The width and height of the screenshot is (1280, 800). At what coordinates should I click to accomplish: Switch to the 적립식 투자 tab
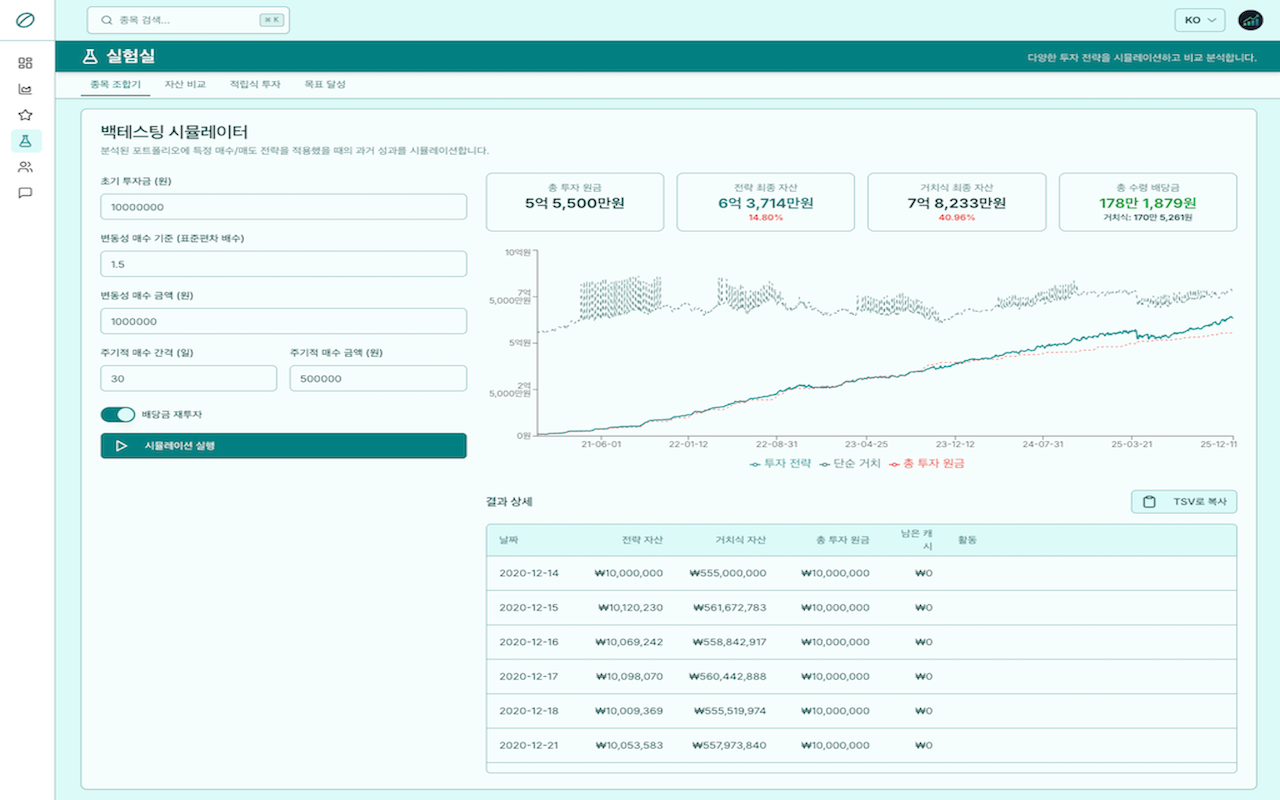pos(255,85)
